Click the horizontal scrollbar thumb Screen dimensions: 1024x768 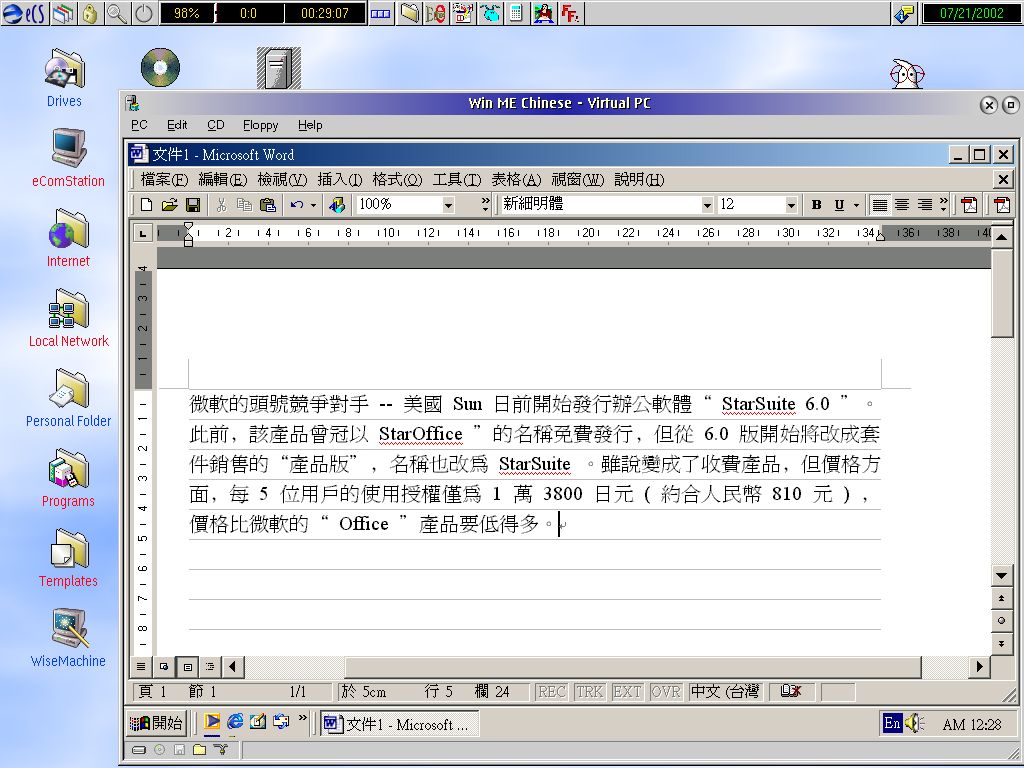(x=633, y=667)
